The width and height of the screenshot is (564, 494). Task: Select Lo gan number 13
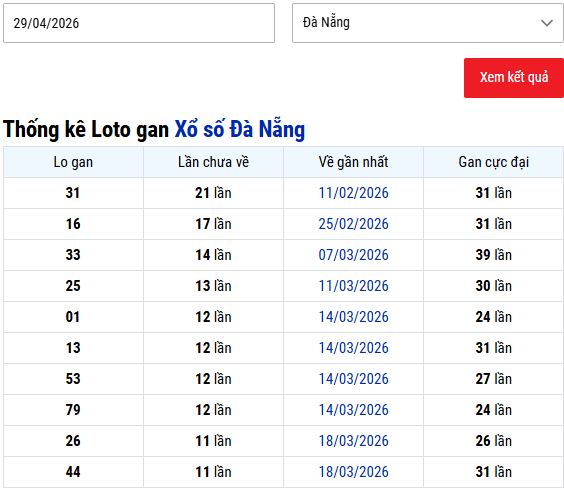click(73, 348)
